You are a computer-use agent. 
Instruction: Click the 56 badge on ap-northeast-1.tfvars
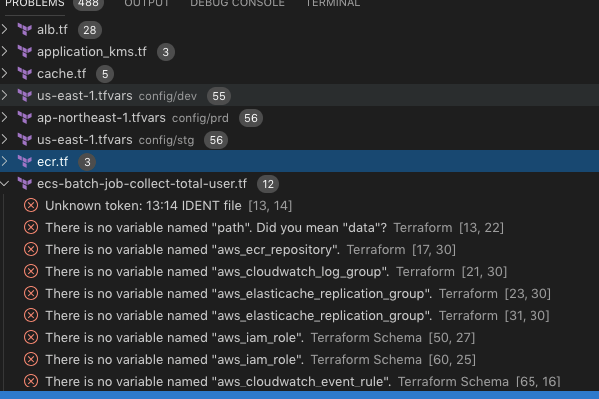point(251,118)
